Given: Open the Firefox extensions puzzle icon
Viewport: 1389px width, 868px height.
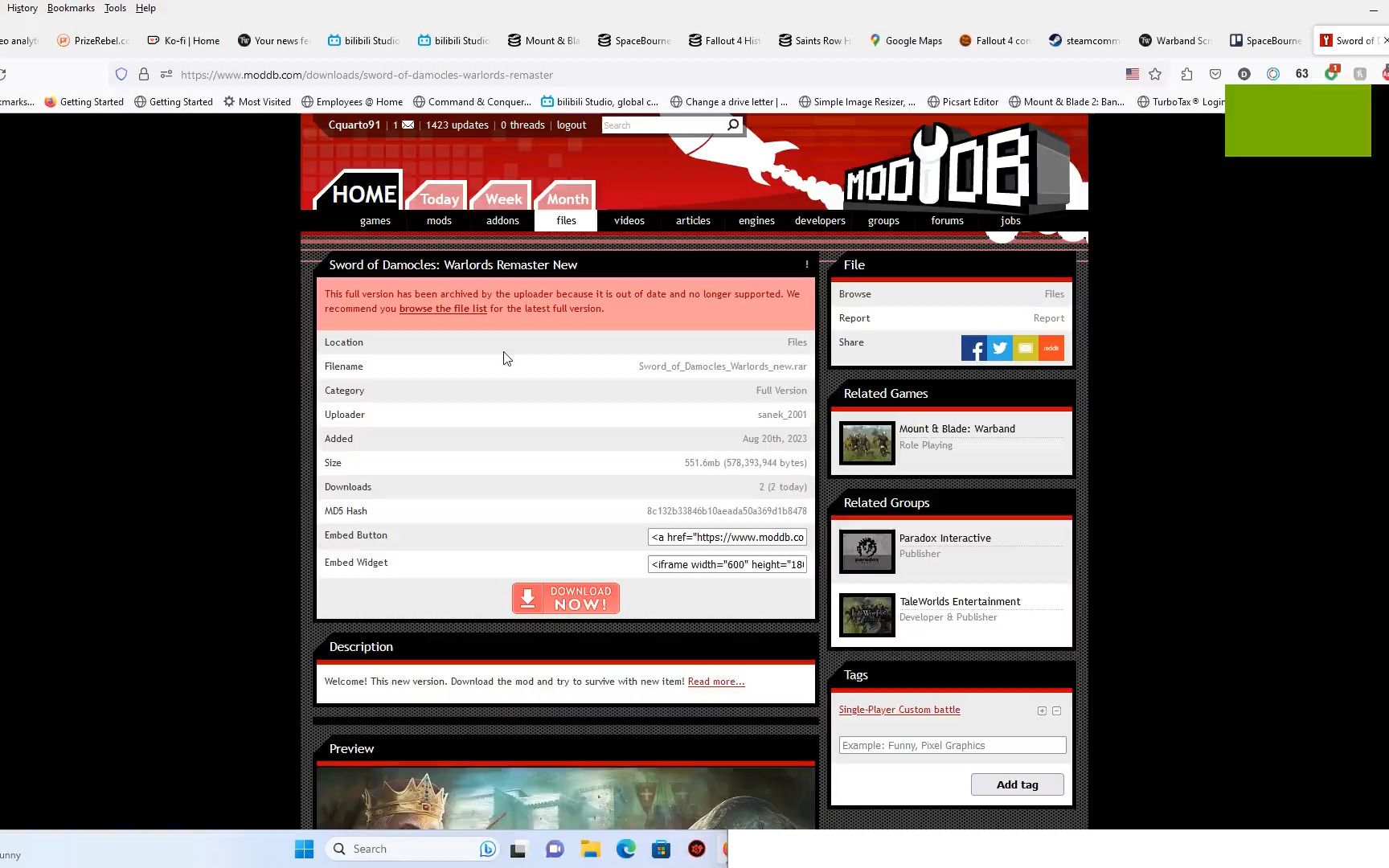Looking at the screenshot, I should [x=1186, y=74].
